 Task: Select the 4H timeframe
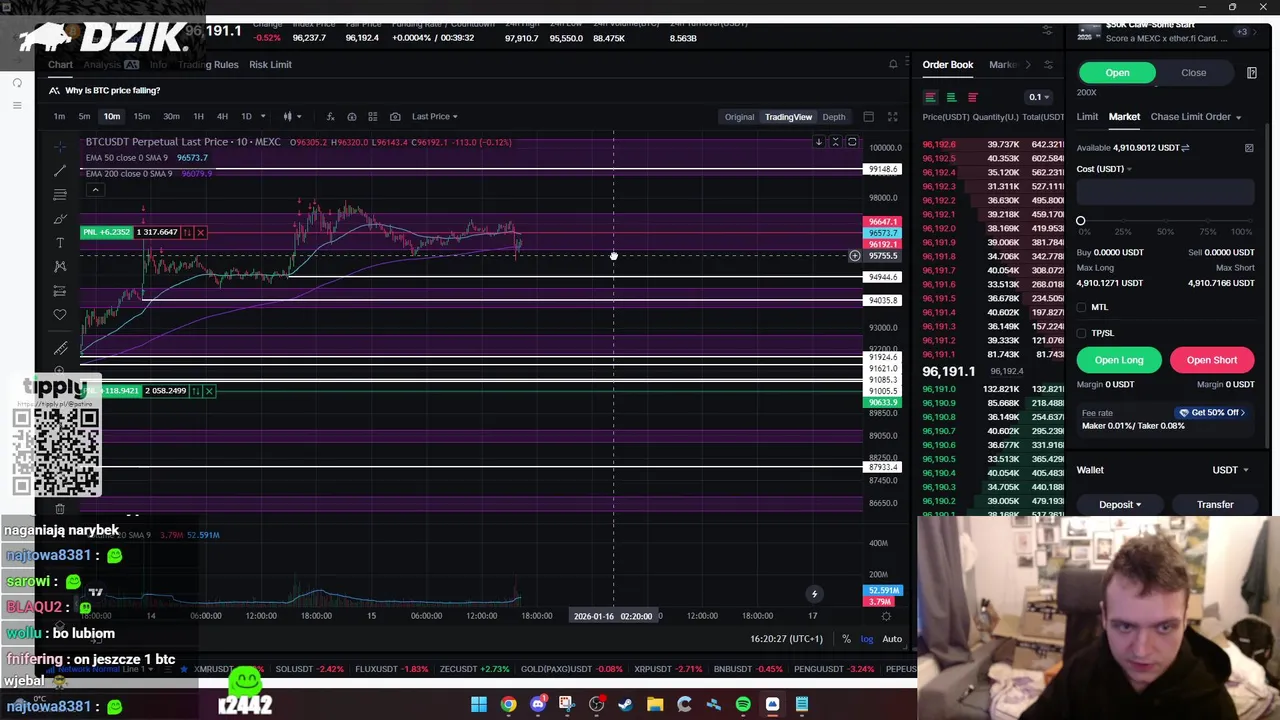(x=222, y=117)
